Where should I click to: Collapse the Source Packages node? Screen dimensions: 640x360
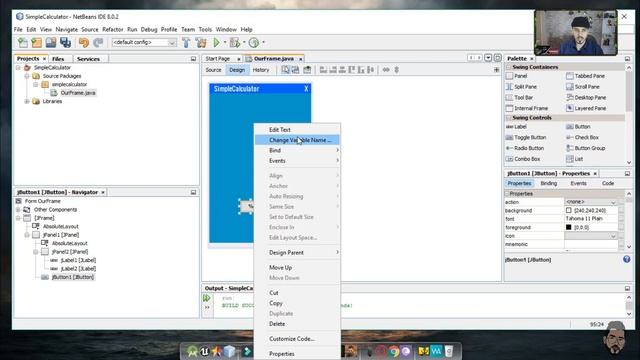[27, 76]
